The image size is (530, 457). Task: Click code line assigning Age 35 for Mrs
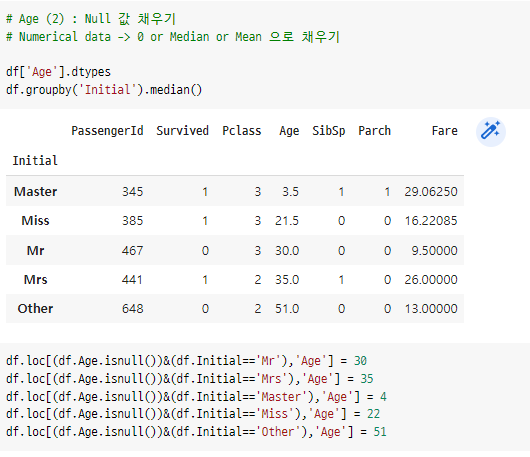[190, 379]
